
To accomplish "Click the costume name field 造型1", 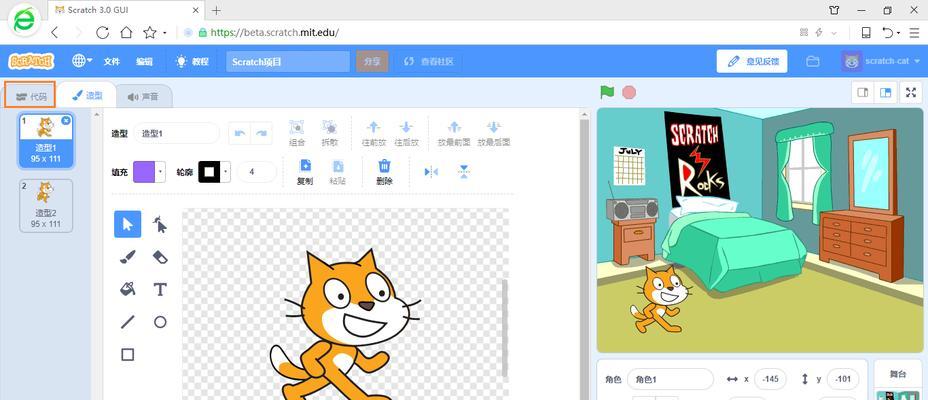I will tap(176, 134).
